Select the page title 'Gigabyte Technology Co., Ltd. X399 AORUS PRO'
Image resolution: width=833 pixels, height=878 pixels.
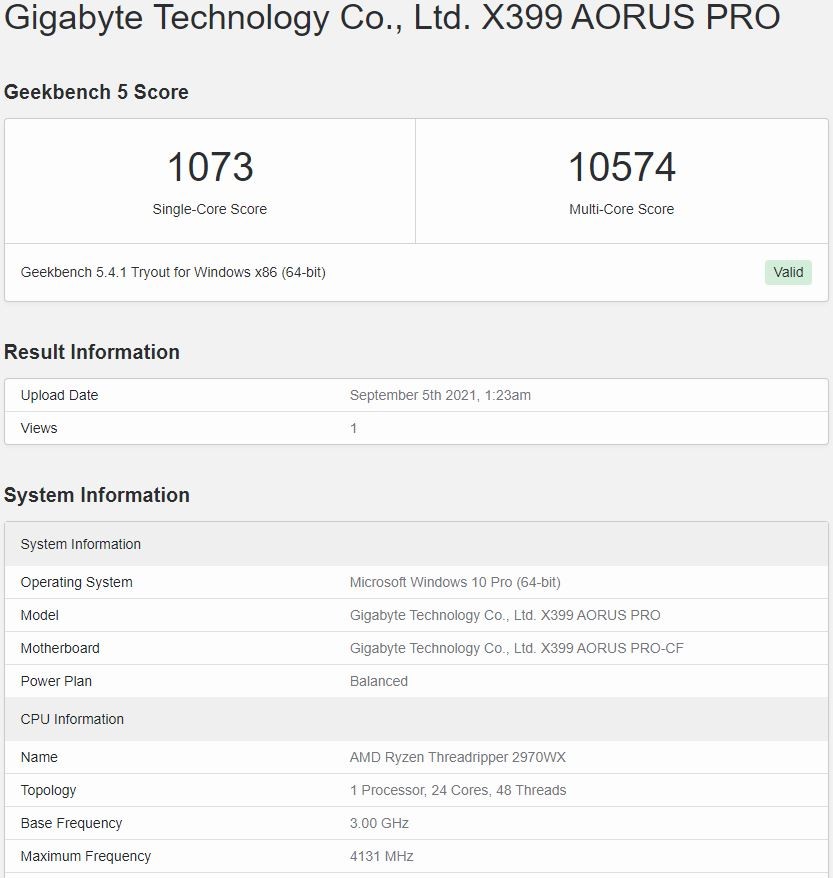392,18
